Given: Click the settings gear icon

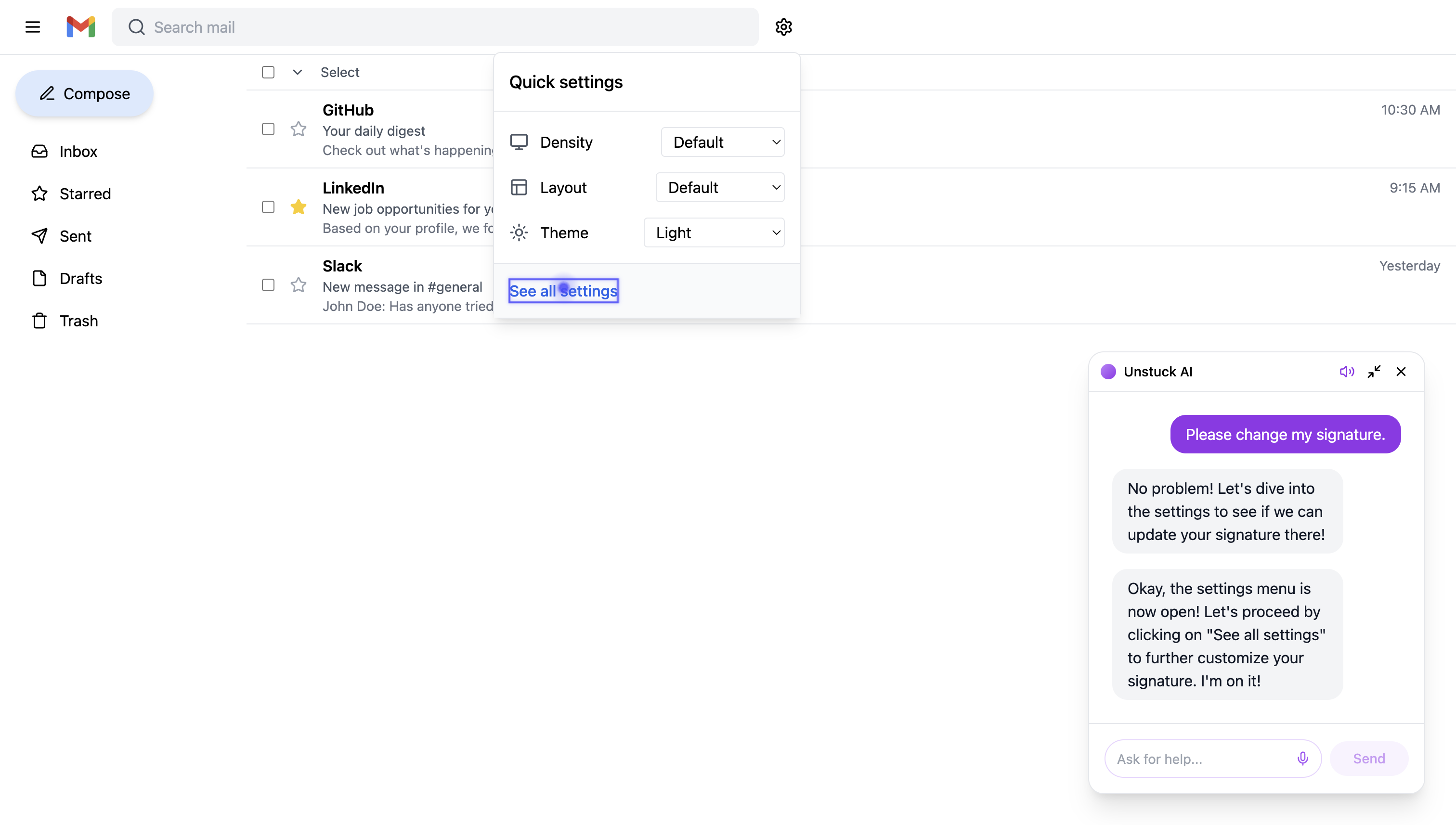Looking at the screenshot, I should [x=783, y=26].
